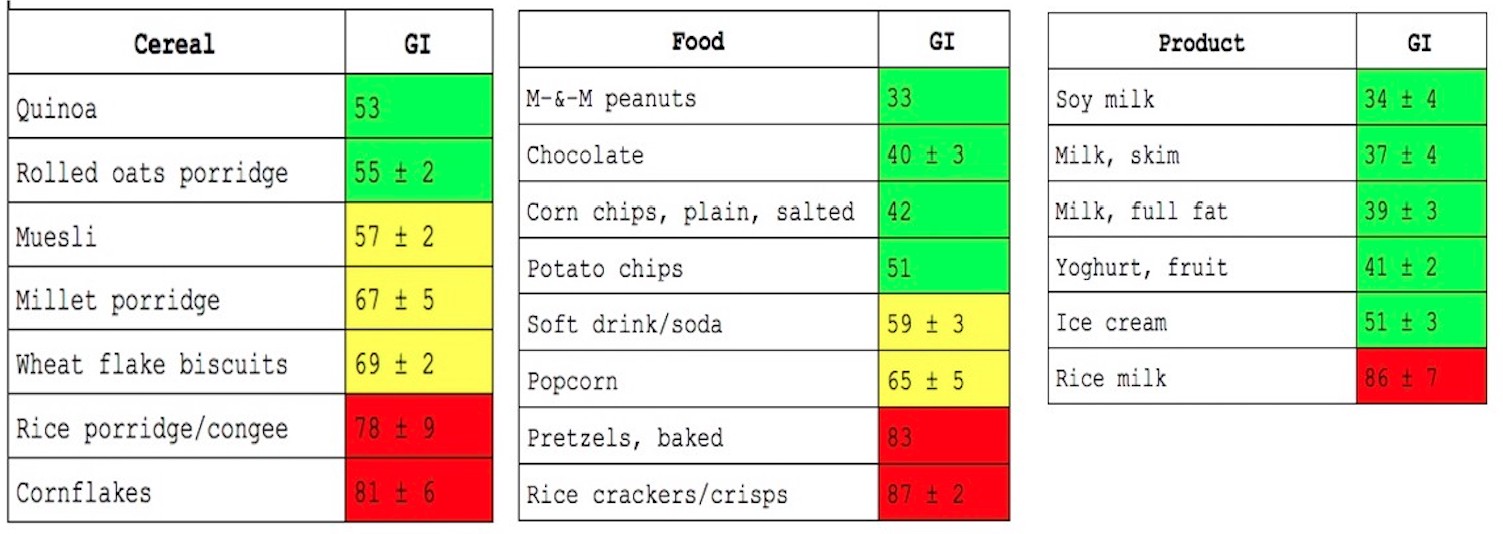Click the M-&-M peanuts cell
This screenshot has height=534, width=1503.
[x=611, y=99]
